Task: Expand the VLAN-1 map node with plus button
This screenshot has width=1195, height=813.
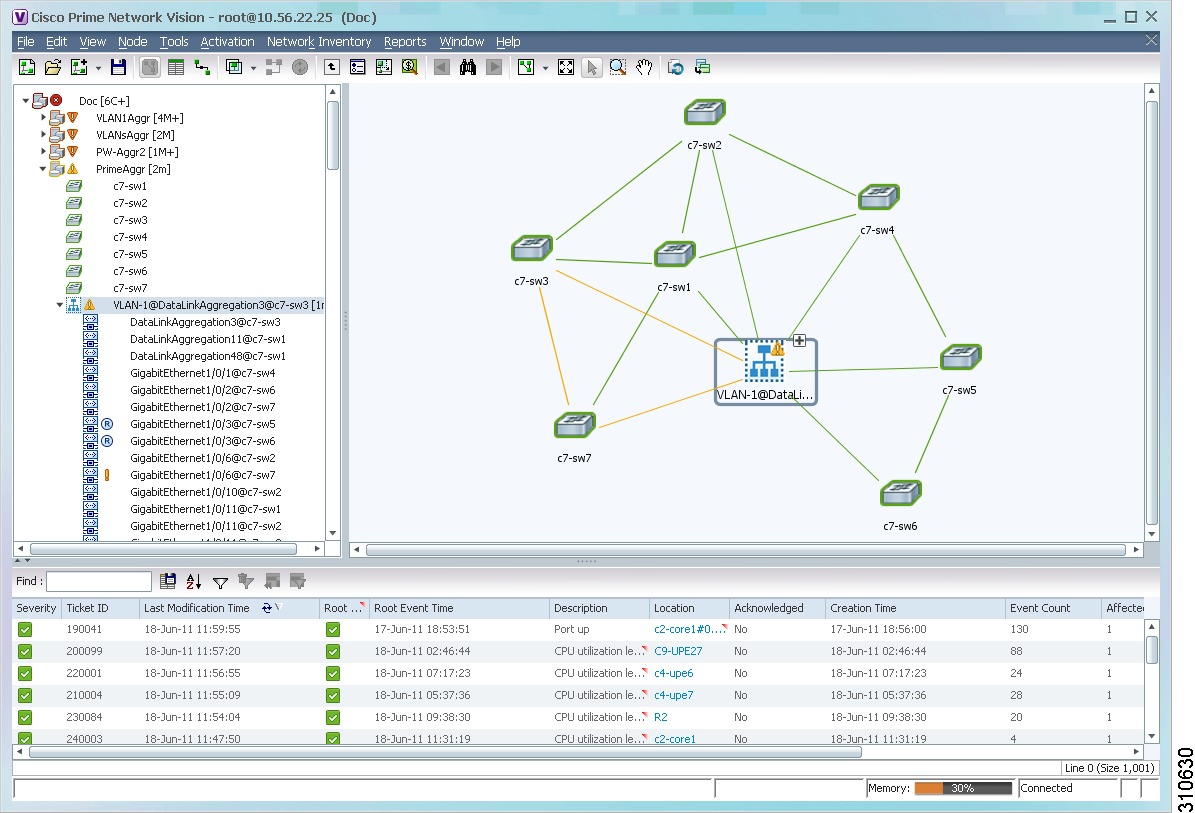Action: [x=799, y=341]
